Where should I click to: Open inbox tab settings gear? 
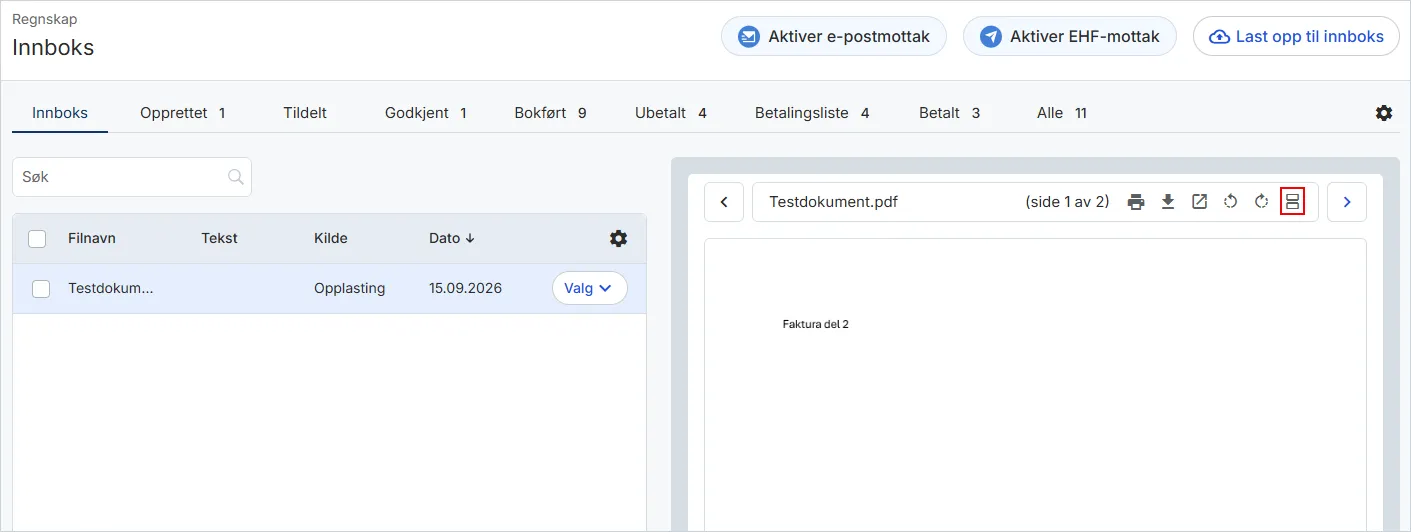[x=1384, y=113]
